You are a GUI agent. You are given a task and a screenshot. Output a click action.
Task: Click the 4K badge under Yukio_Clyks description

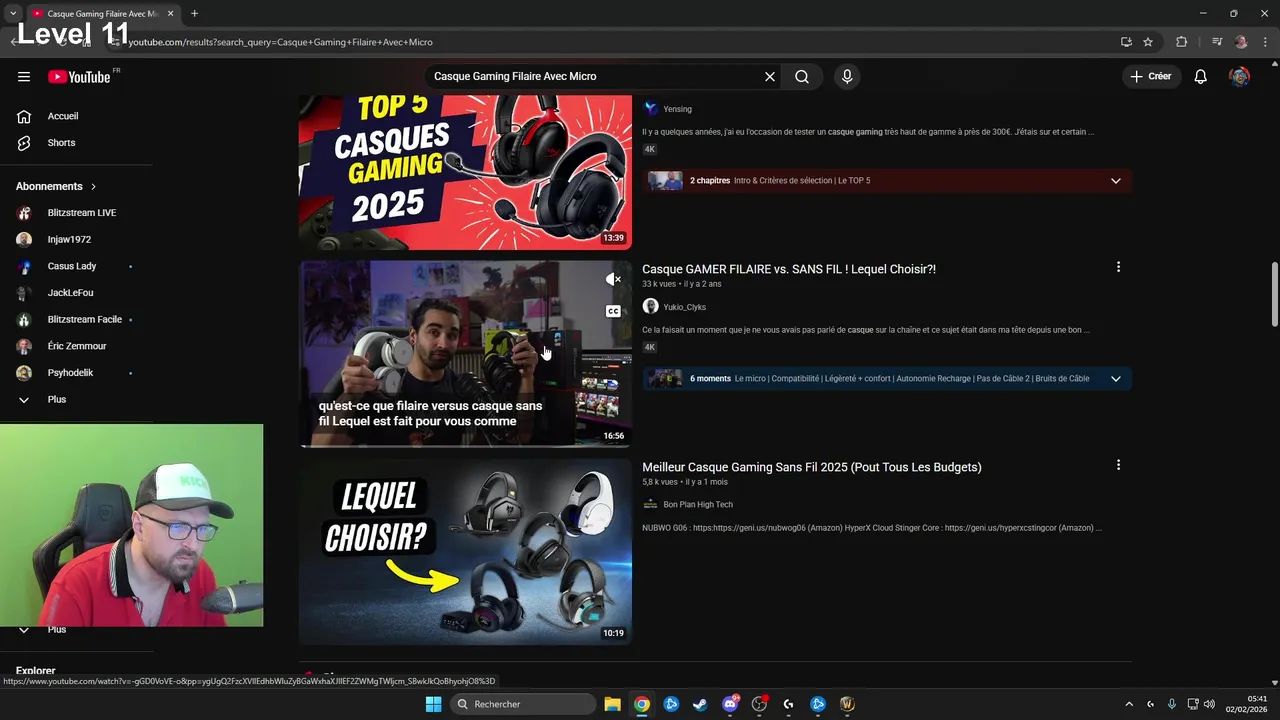[x=650, y=347]
